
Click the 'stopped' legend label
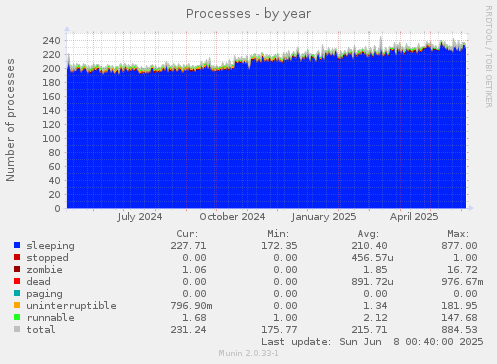point(47,258)
